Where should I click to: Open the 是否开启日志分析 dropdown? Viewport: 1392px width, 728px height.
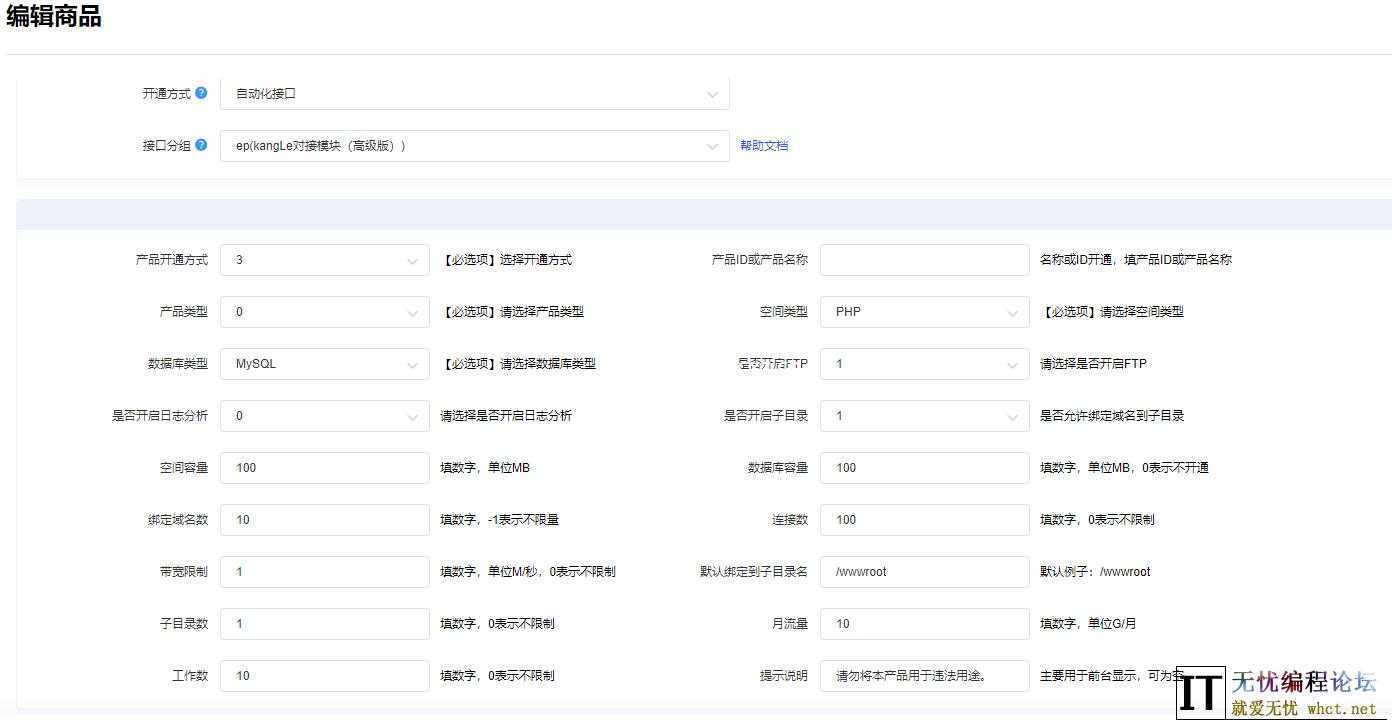[324, 416]
